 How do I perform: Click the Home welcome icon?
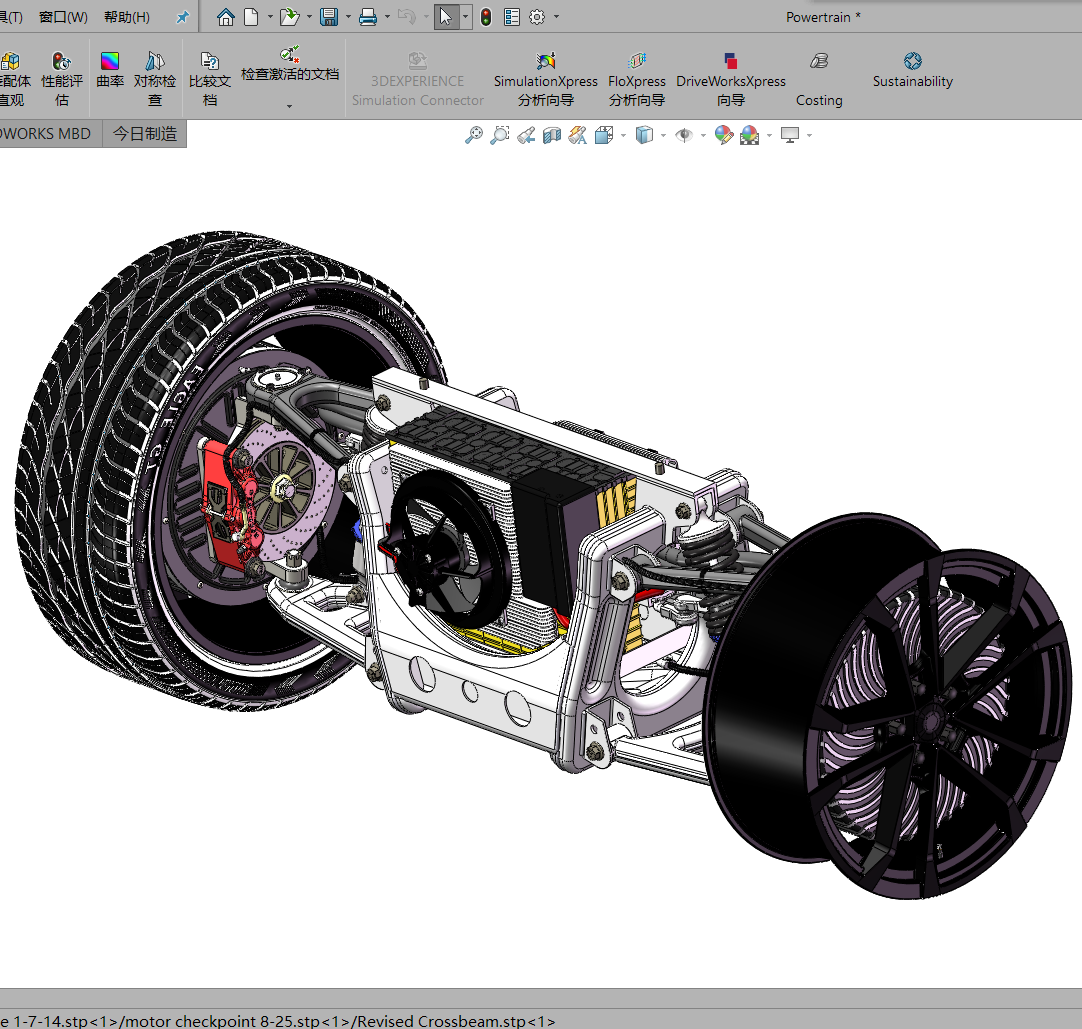[226, 17]
